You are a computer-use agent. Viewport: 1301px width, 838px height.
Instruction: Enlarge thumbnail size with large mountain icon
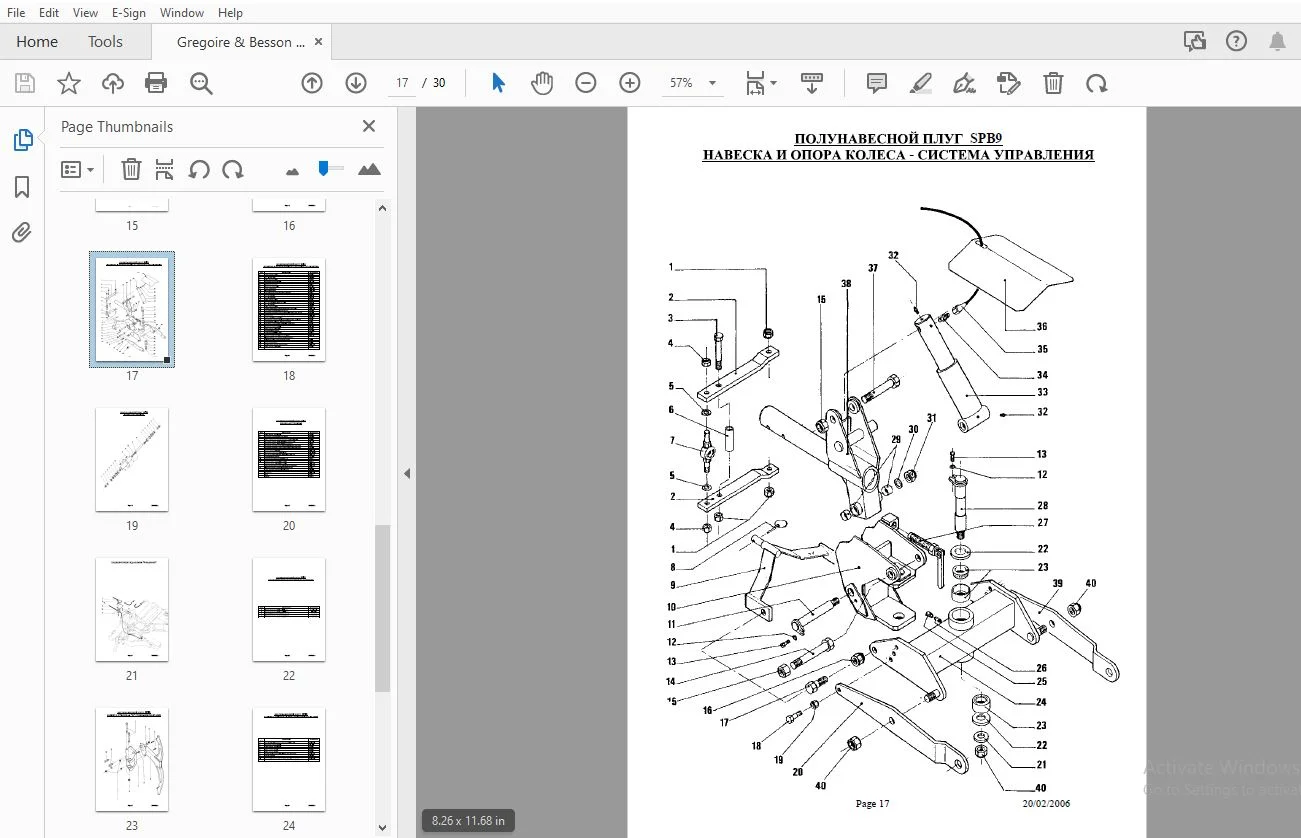coord(369,170)
